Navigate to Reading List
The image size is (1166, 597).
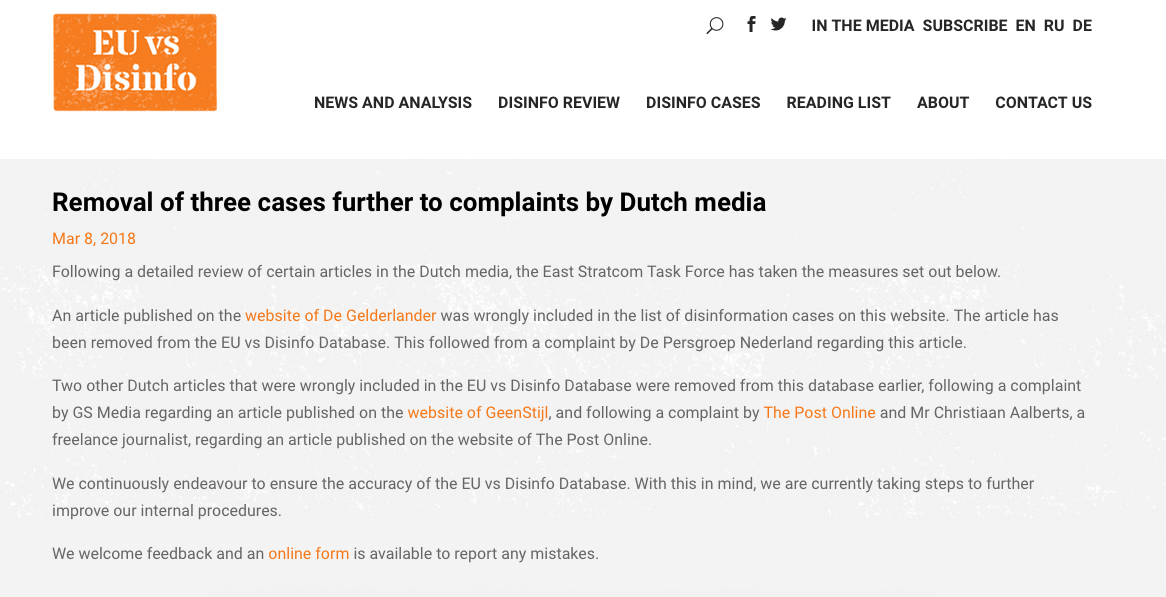[x=838, y=103]
